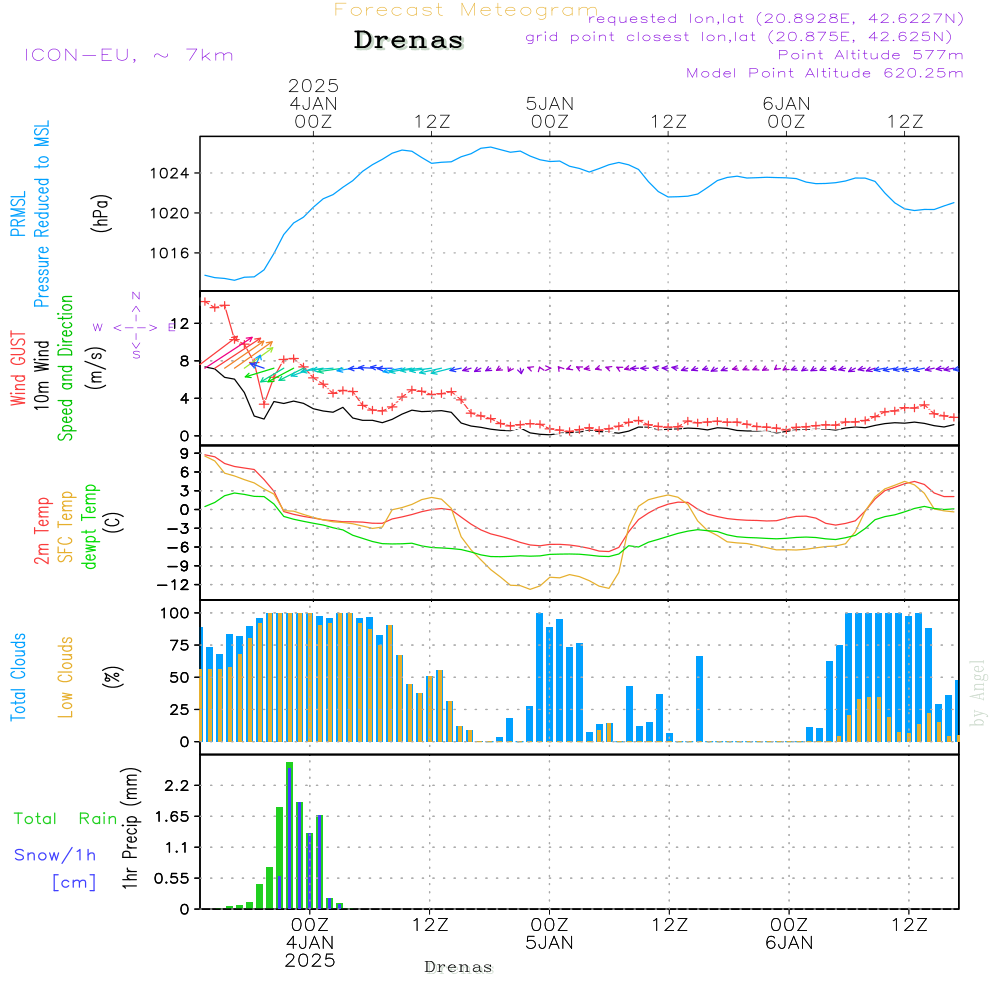Viewport: 1000px width, 1000px height.
Task: Click the red "2m Temp" label
Action: click(x=41, y=531)
